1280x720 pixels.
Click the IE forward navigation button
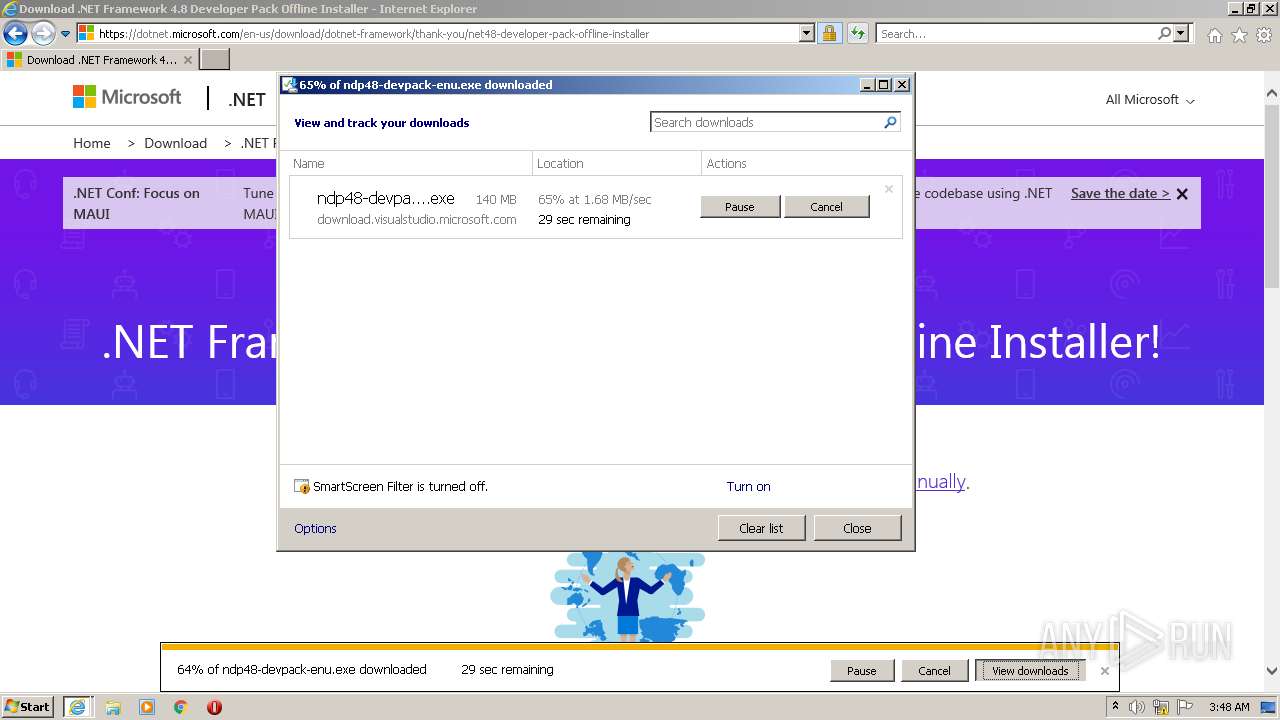[43, 33]
